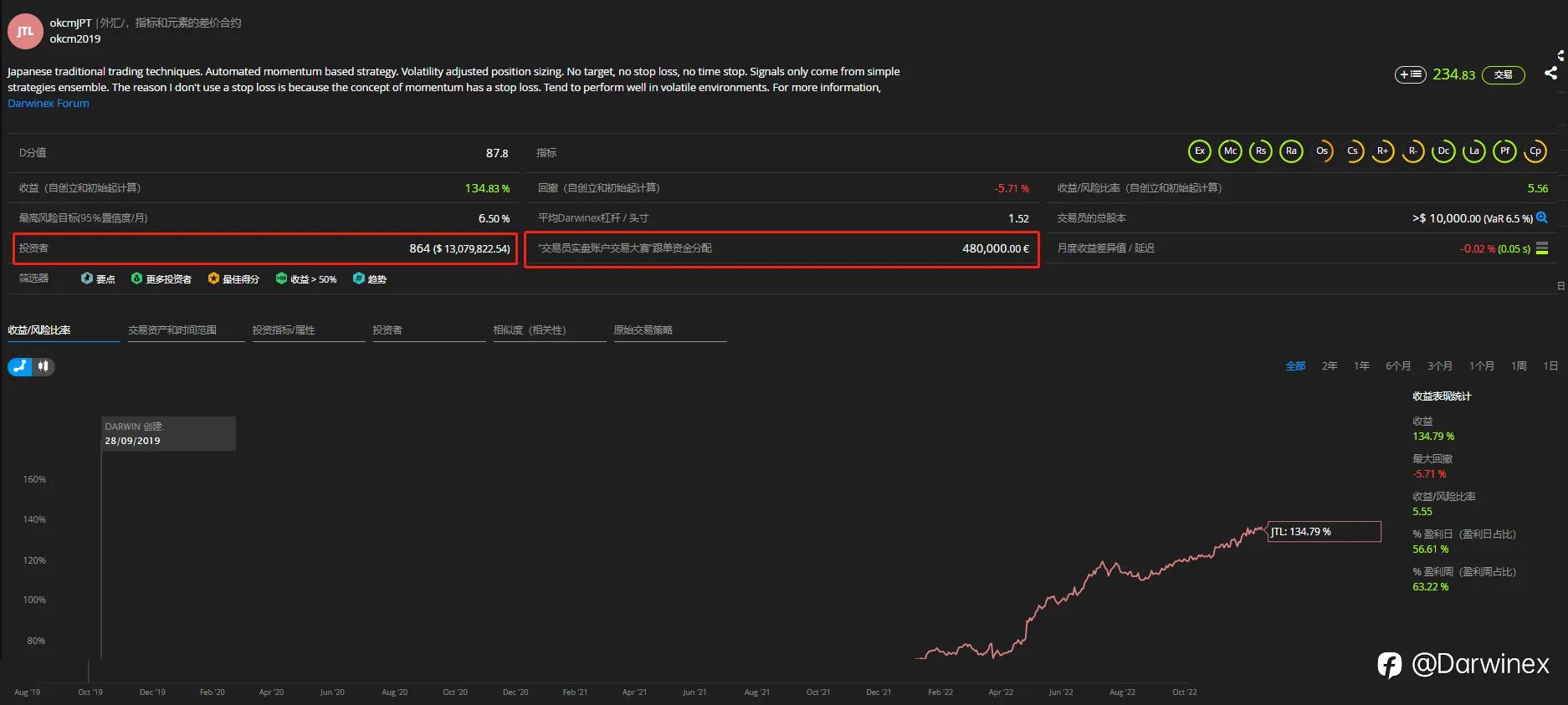The image size is (1568, 705).
Task: Select the 1个月 time range
Action: [1482, 366]
